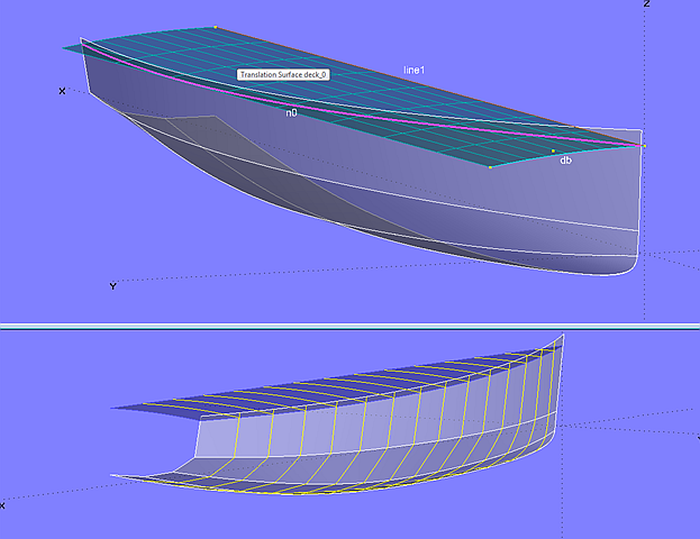
Task: Click the Z axis label at top right
Action: point(647,5)
